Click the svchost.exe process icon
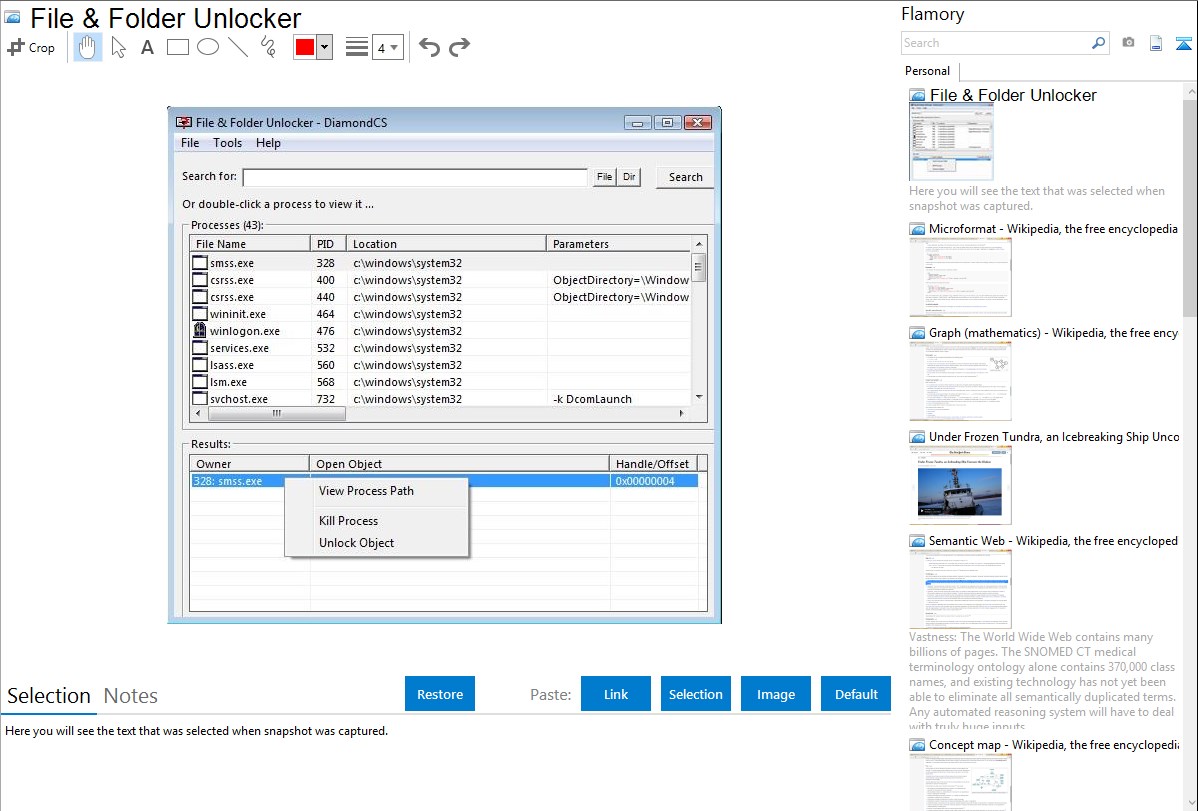The image size is (1198, 811). pyautogui.click(x=199, y=398)
